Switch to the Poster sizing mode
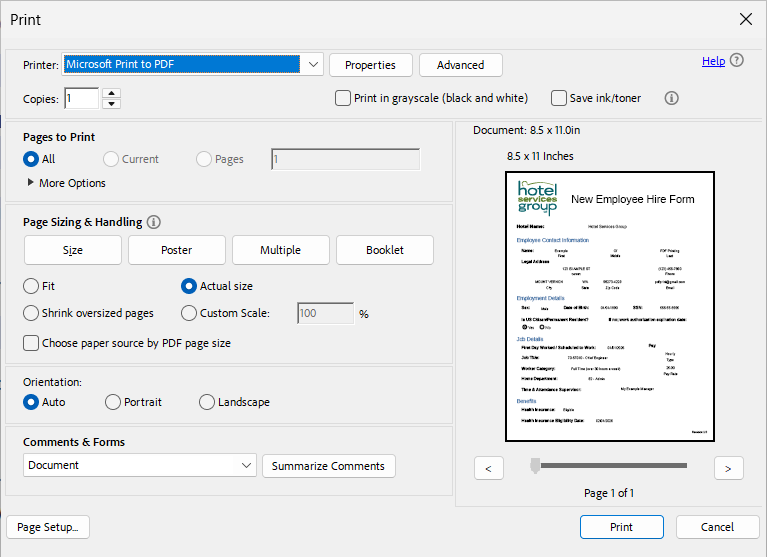The height and width of the screenshot is (557, 767). tap(177, 250)
